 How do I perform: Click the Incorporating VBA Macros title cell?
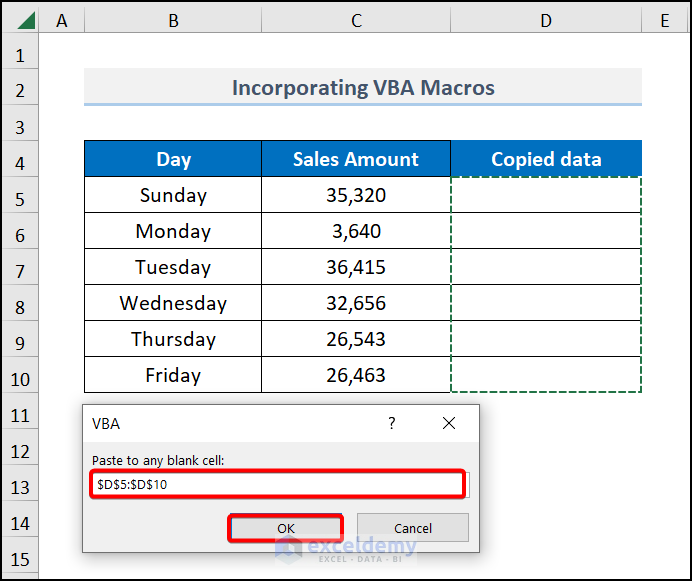pos(363,88)
